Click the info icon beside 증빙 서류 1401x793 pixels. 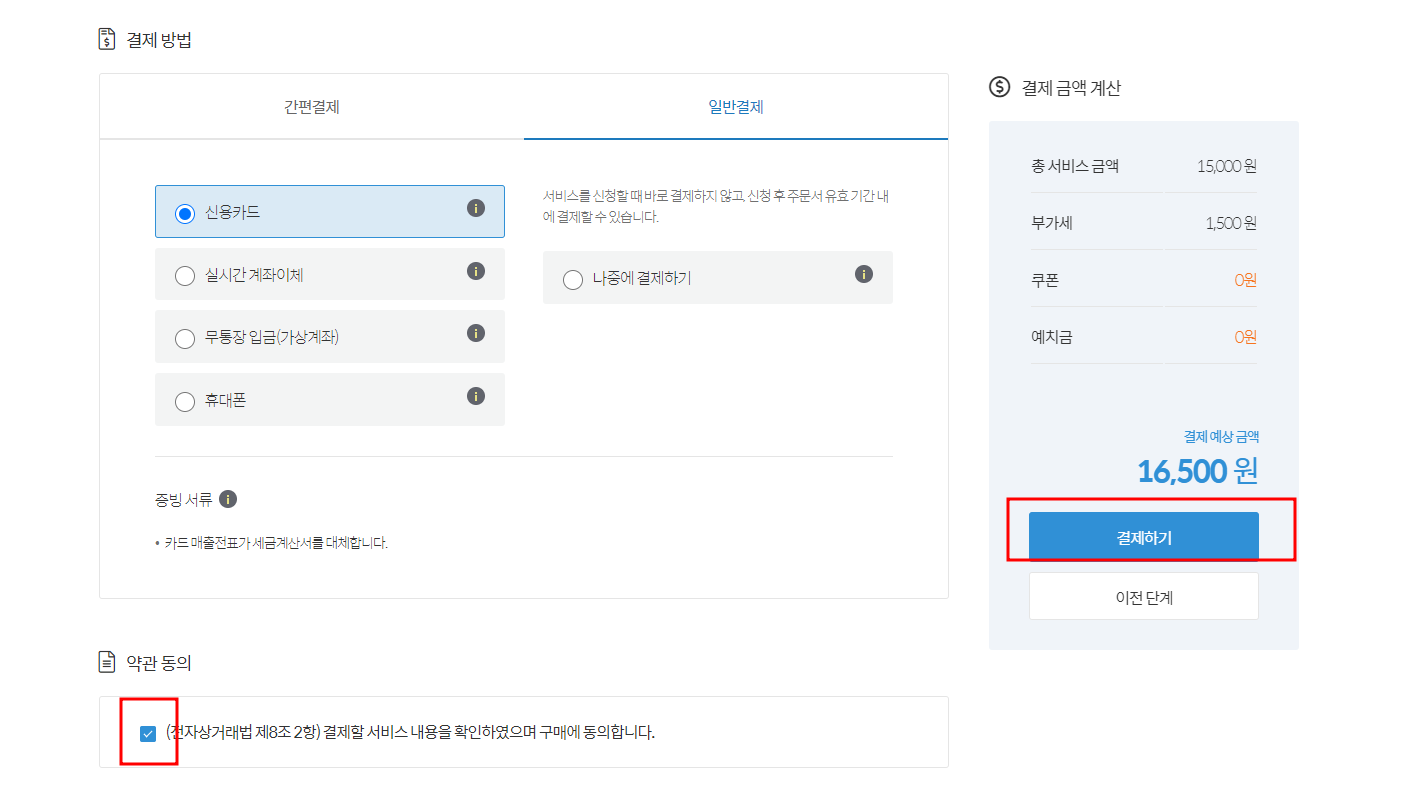[227, 498]
